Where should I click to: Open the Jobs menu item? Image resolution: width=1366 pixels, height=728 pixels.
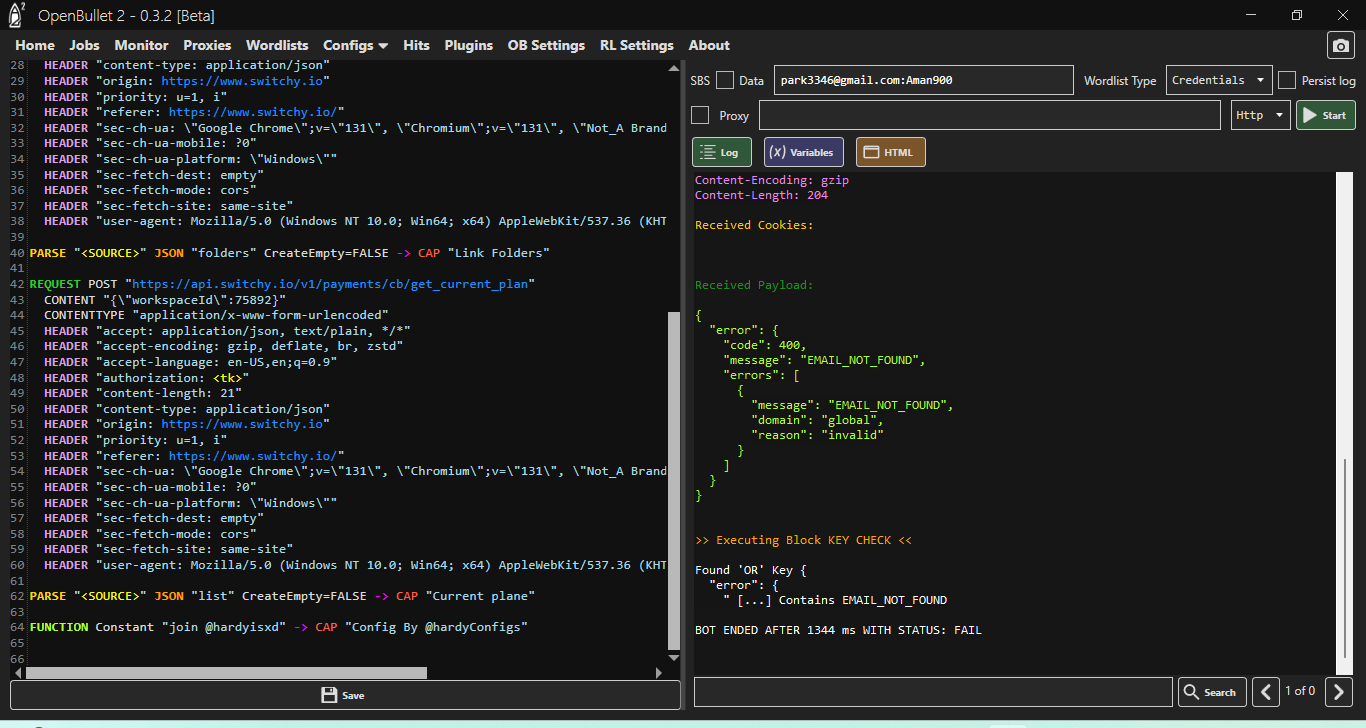tap(84, 45)
